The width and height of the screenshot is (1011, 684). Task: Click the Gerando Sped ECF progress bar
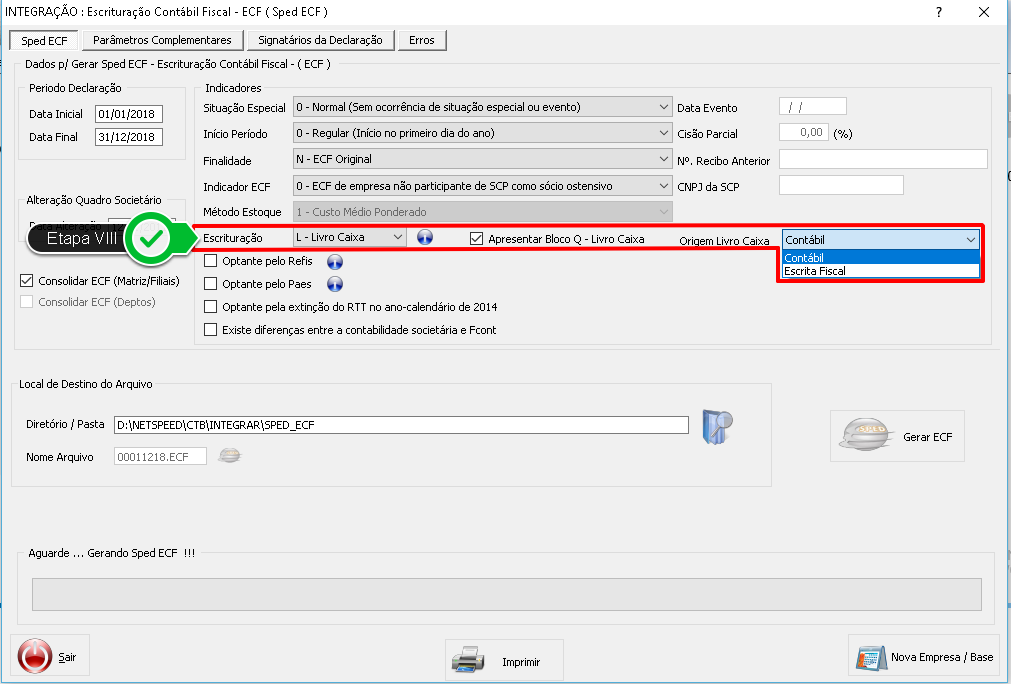pyautogui.click(x=505, y=596)
